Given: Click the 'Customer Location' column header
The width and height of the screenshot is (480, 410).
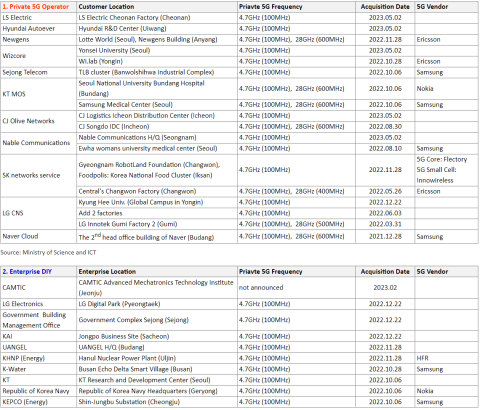Looking at the screenshot, I should pyautogui.click(x=157, y=7).
